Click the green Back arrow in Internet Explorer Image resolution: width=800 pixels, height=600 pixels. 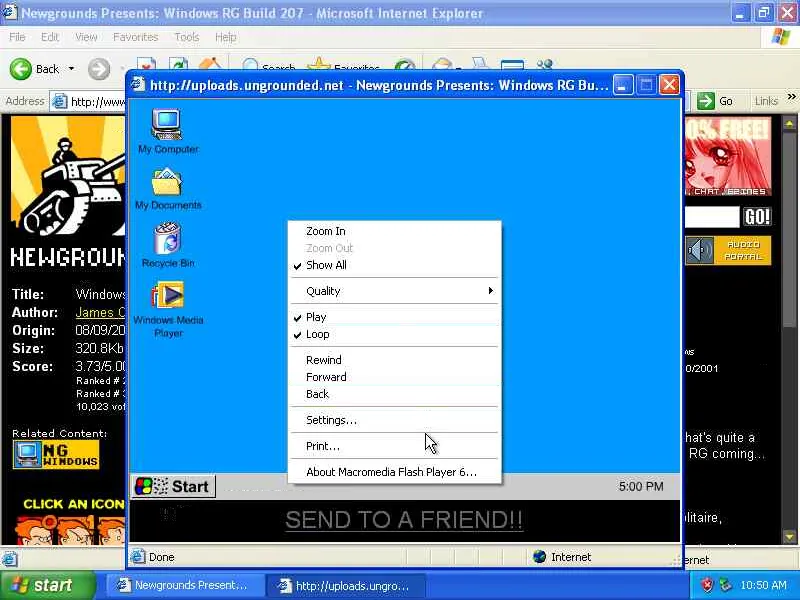tap(21, 69)
